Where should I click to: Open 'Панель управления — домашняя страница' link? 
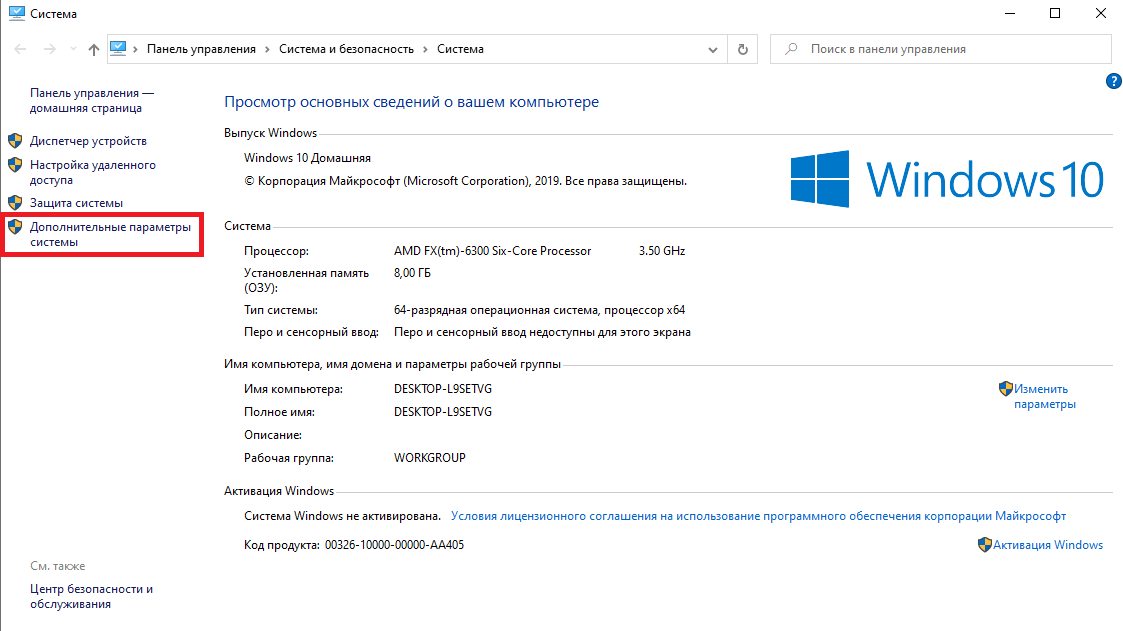[x=92, y=100]
